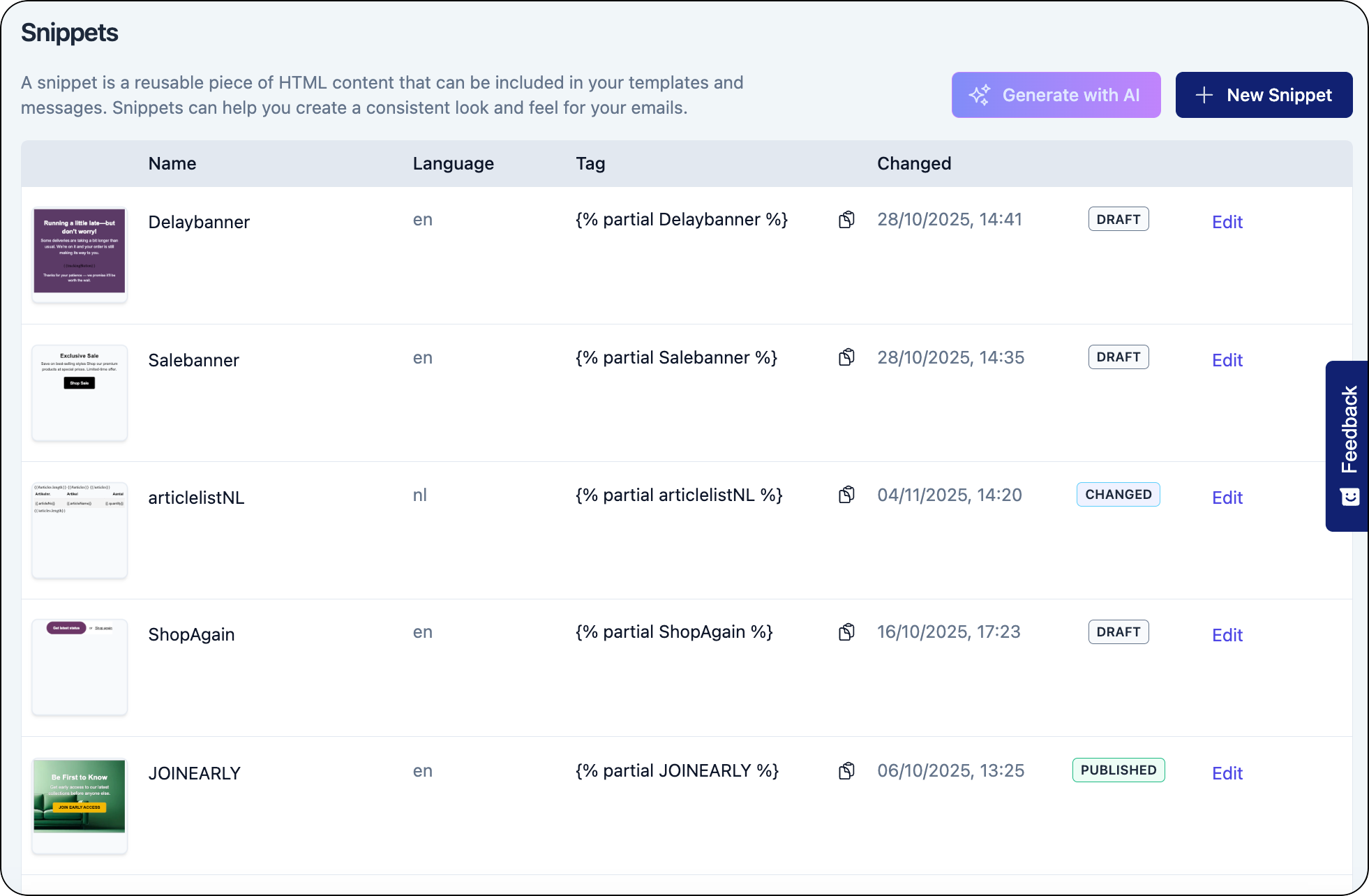Open the Delaybanner preview thumbnail
This screenshot has width=1369, height=896.
pyautogui.click(x=79, y=254)
